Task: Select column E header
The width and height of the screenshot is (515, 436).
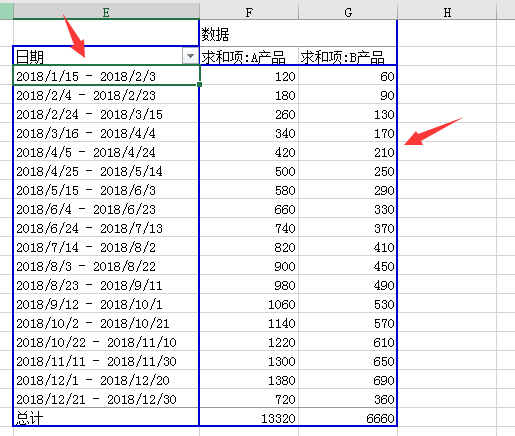Action: coord(106,11)
